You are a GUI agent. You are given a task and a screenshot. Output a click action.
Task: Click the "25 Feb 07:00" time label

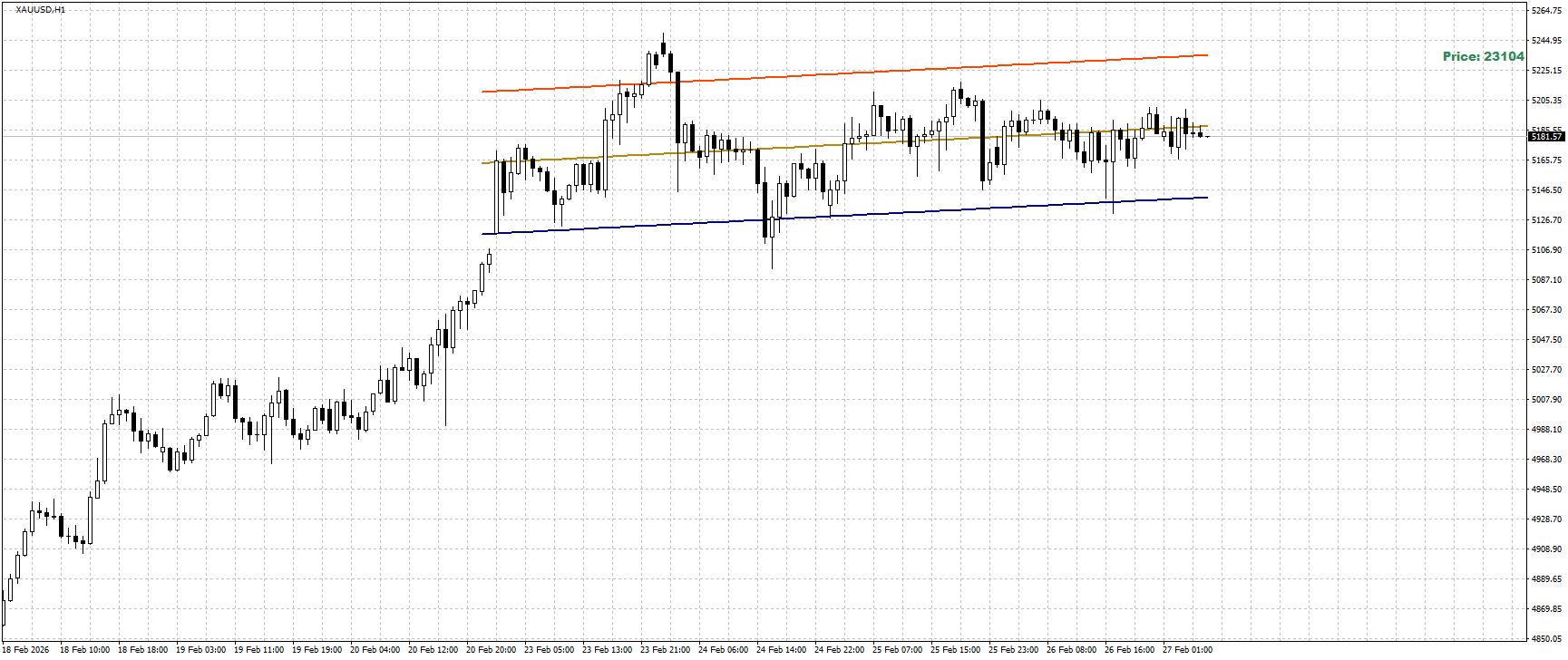pos(897,650)
